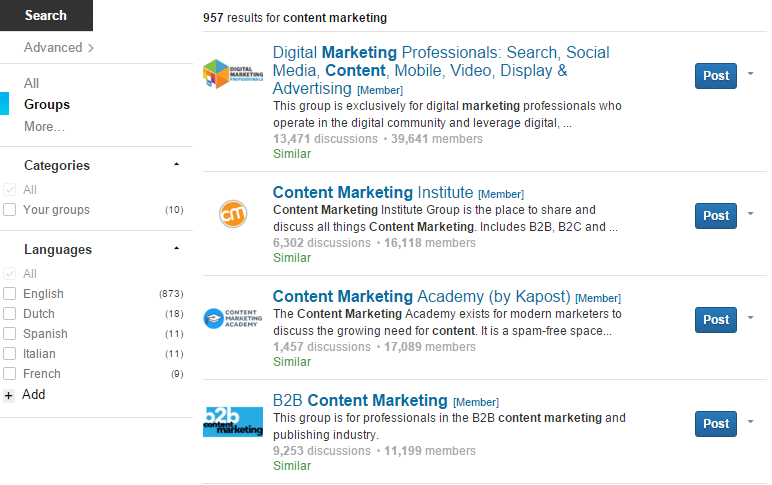772x485 pixels.
Task: Open Content Marketing Institute group title link
Action: pos(373,192)
